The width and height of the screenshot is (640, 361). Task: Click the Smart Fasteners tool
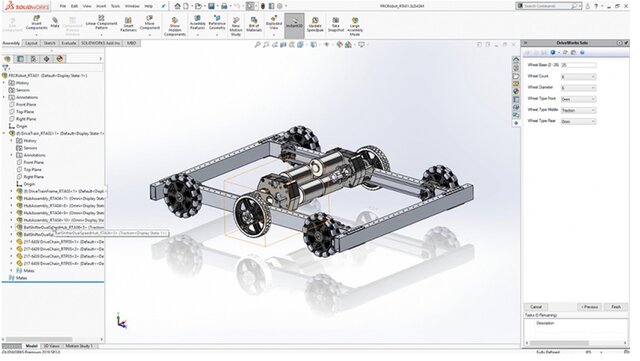128,25
